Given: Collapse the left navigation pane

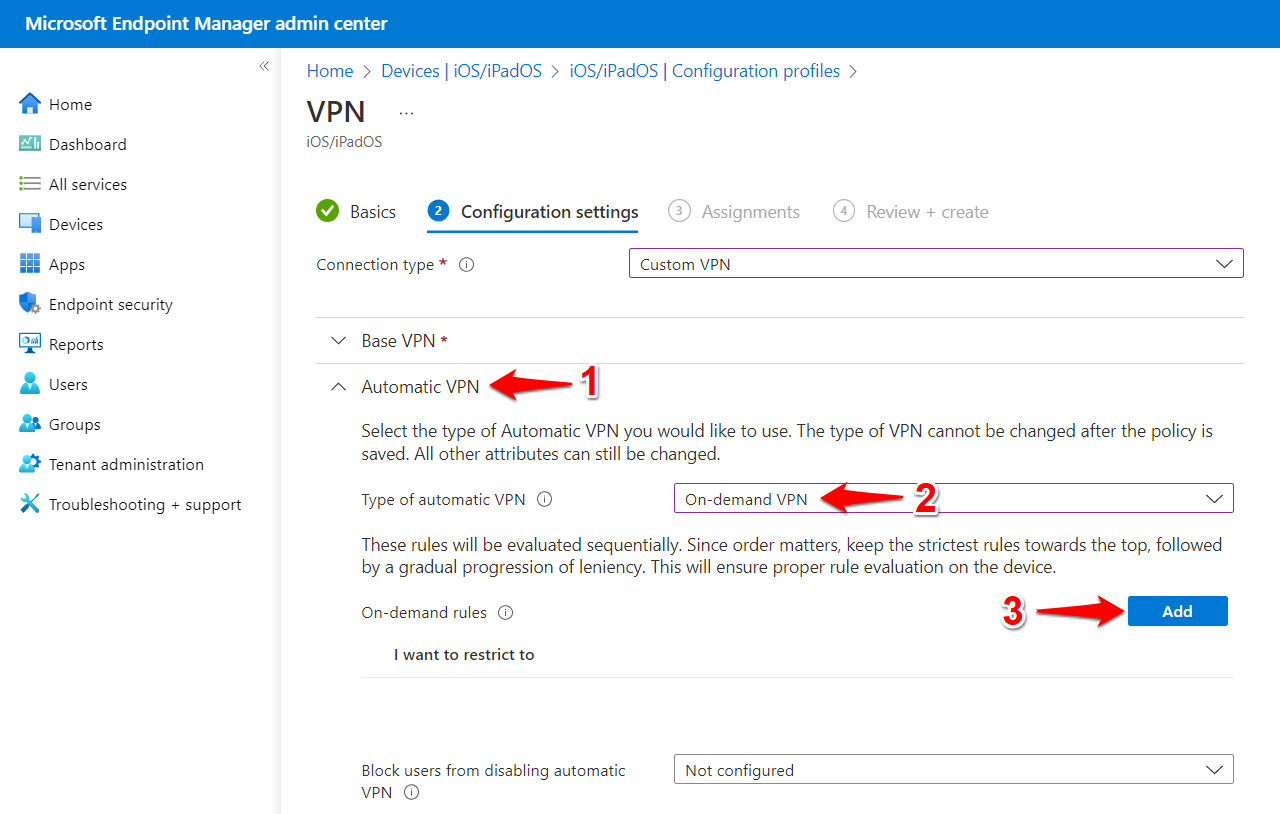Looking at the screenshot, I should coord(264,65).
